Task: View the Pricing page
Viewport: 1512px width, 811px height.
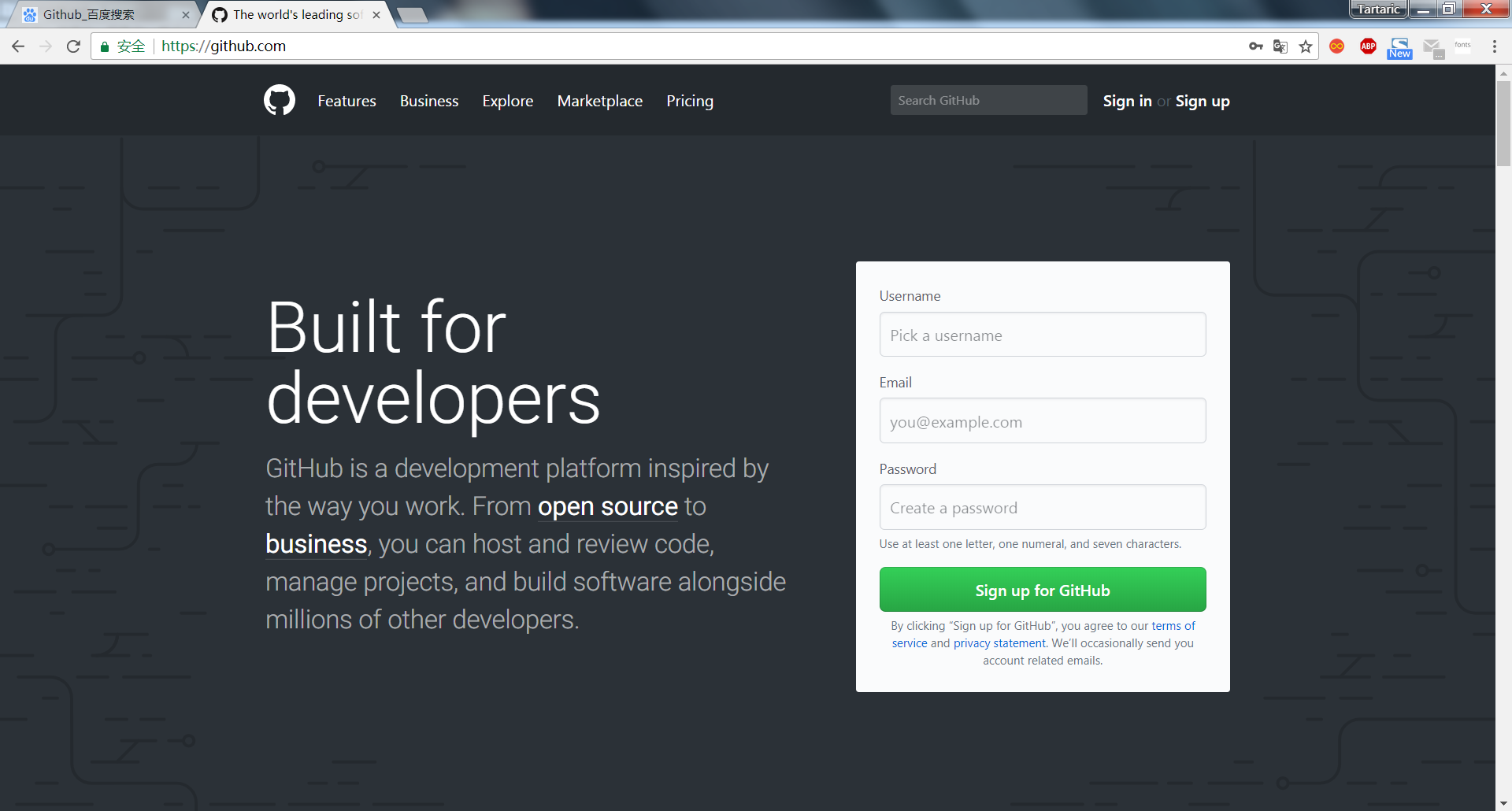Action: [x=690, y=101]
